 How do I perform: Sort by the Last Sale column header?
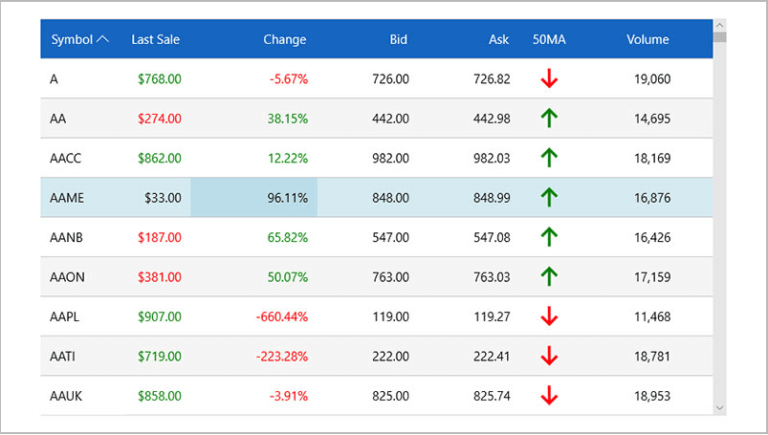(155, 40)
